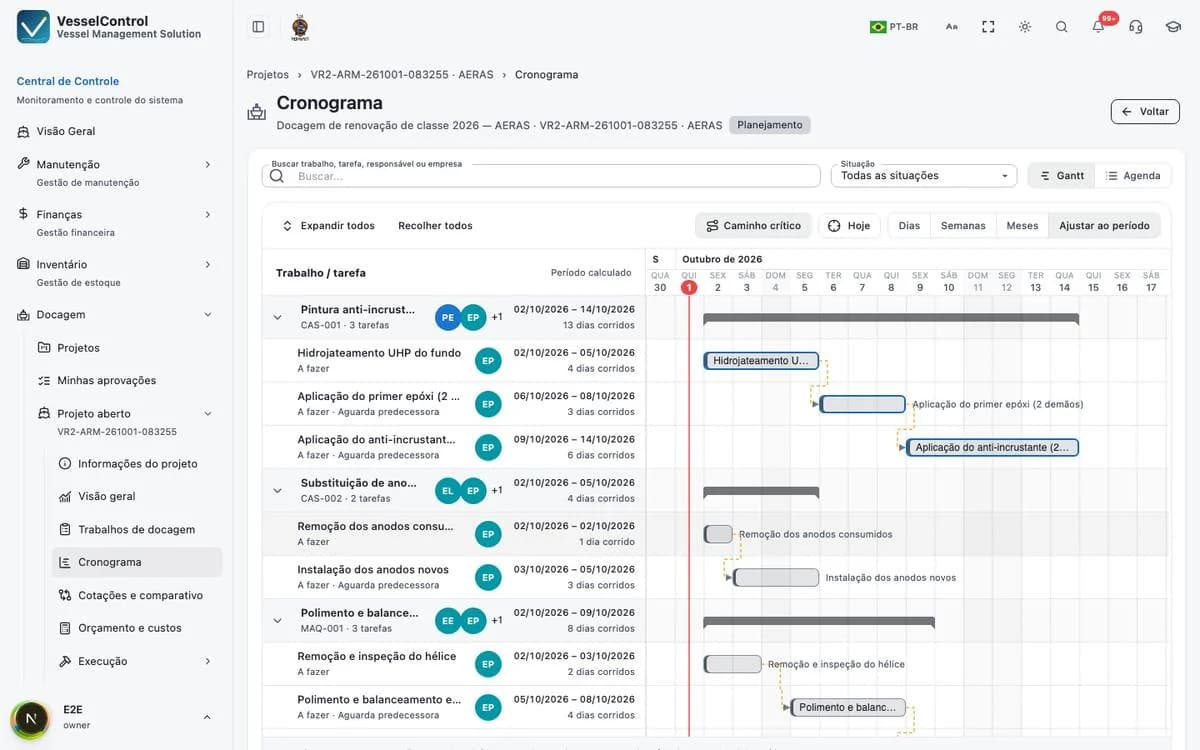Click the Voltar button
The width and height of the screenshot is (1200, 750).
pos(1145,112)
